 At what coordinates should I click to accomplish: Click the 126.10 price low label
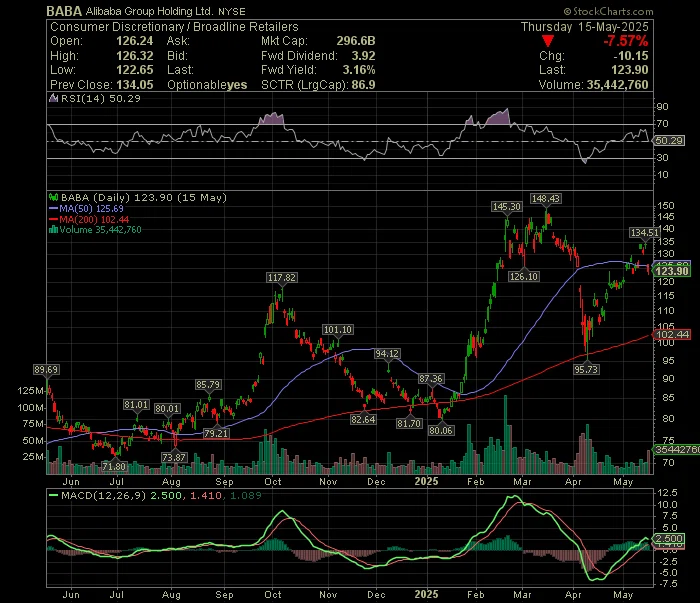tap(524, 277)
